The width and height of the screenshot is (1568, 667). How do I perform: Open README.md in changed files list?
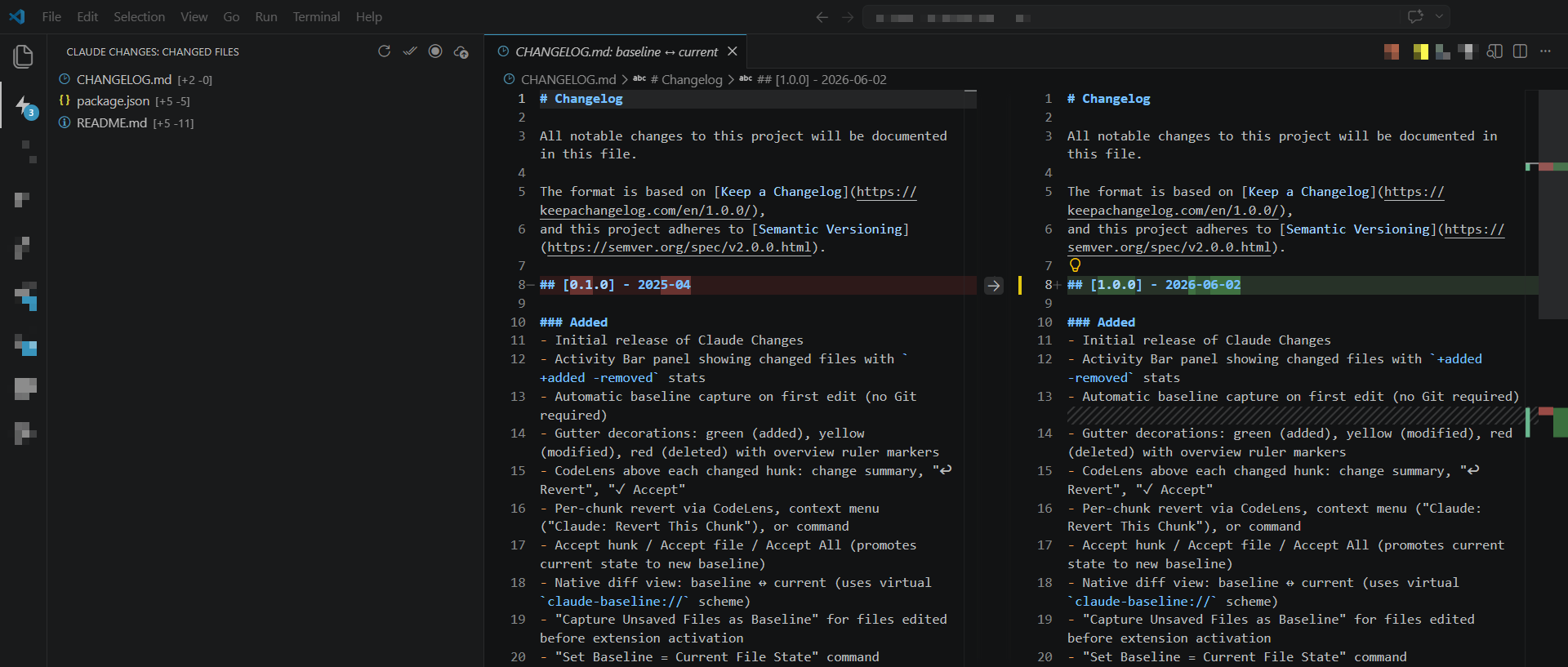[112, 122]
